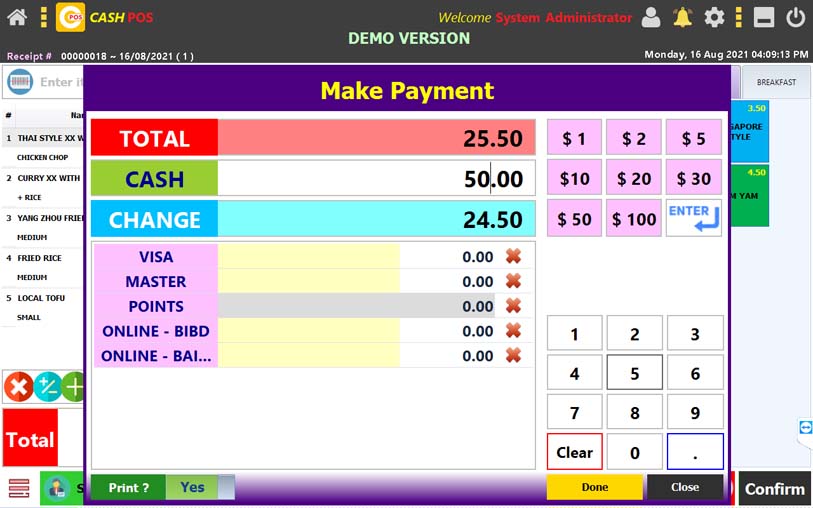Click the TeamViewer side panel icon

pyautogui.click(x=805, y=428)
